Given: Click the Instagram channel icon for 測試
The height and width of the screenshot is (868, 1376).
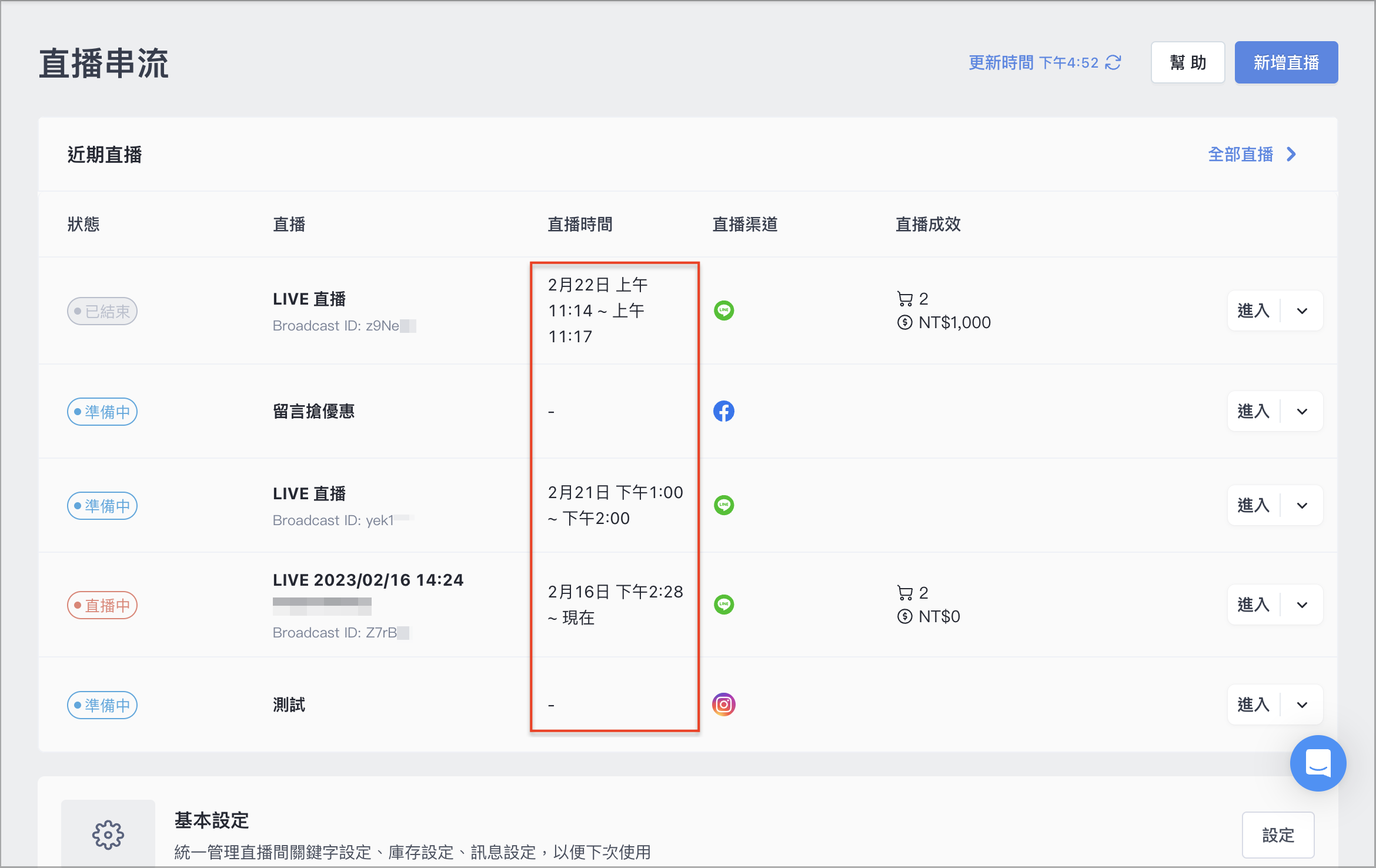Looking at the screenshot, I should (724, 705).
